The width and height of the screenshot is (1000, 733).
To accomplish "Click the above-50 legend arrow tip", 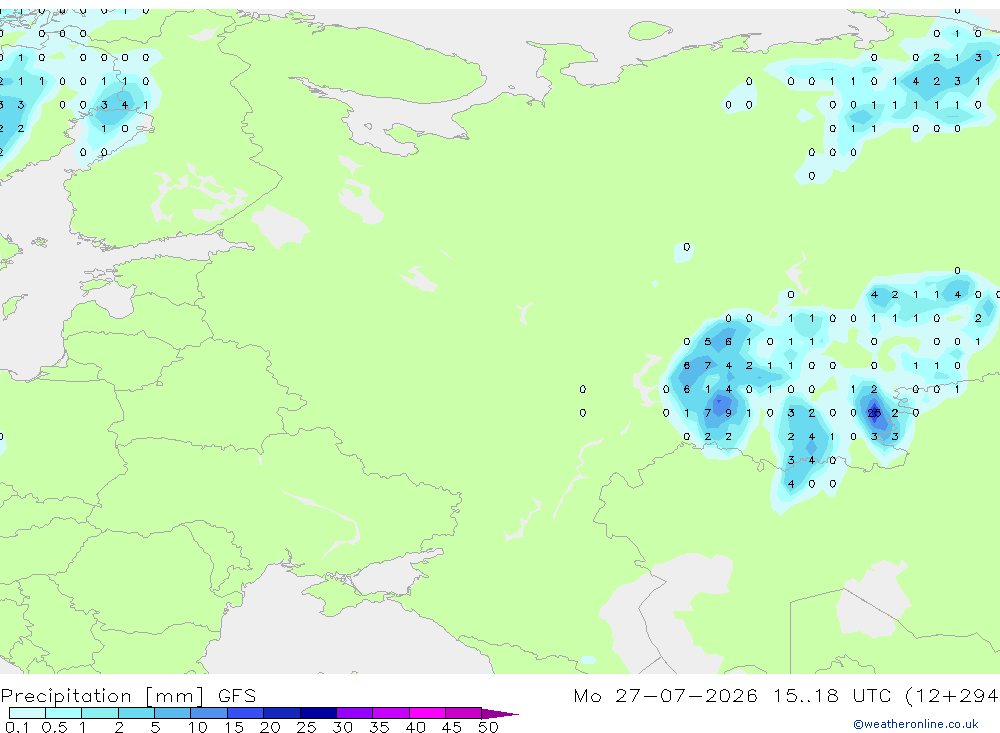I will (x=500, y=713).
